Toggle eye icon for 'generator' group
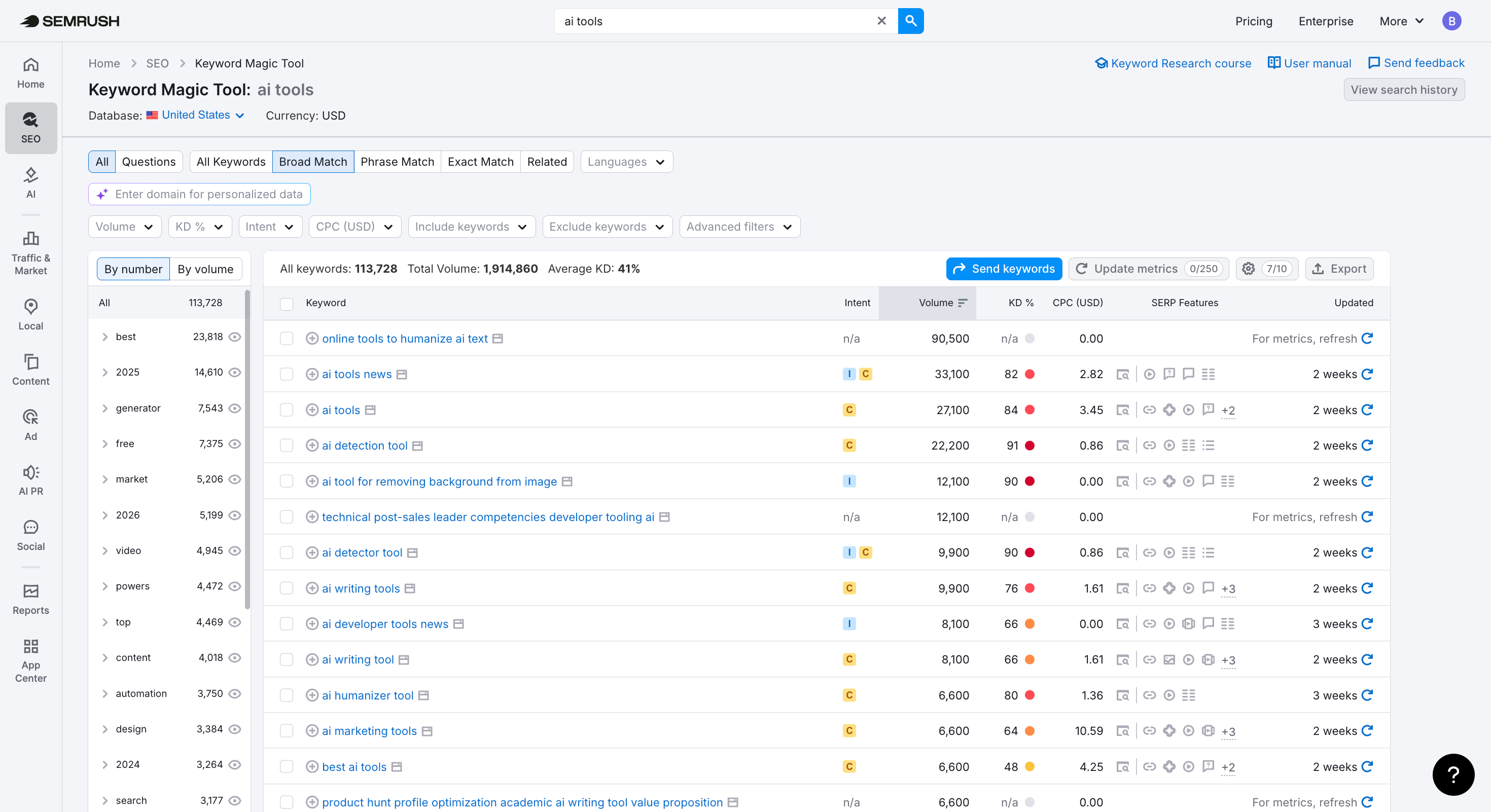 (x=234, y=408)
